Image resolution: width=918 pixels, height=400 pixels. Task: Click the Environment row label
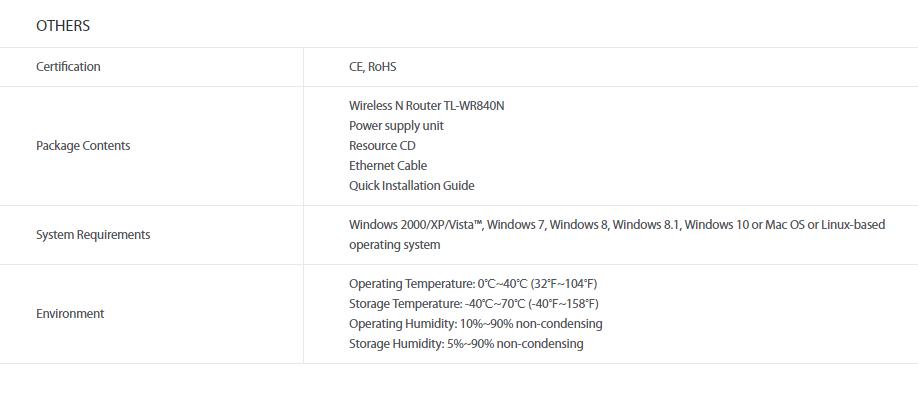(x=70, y=314)
